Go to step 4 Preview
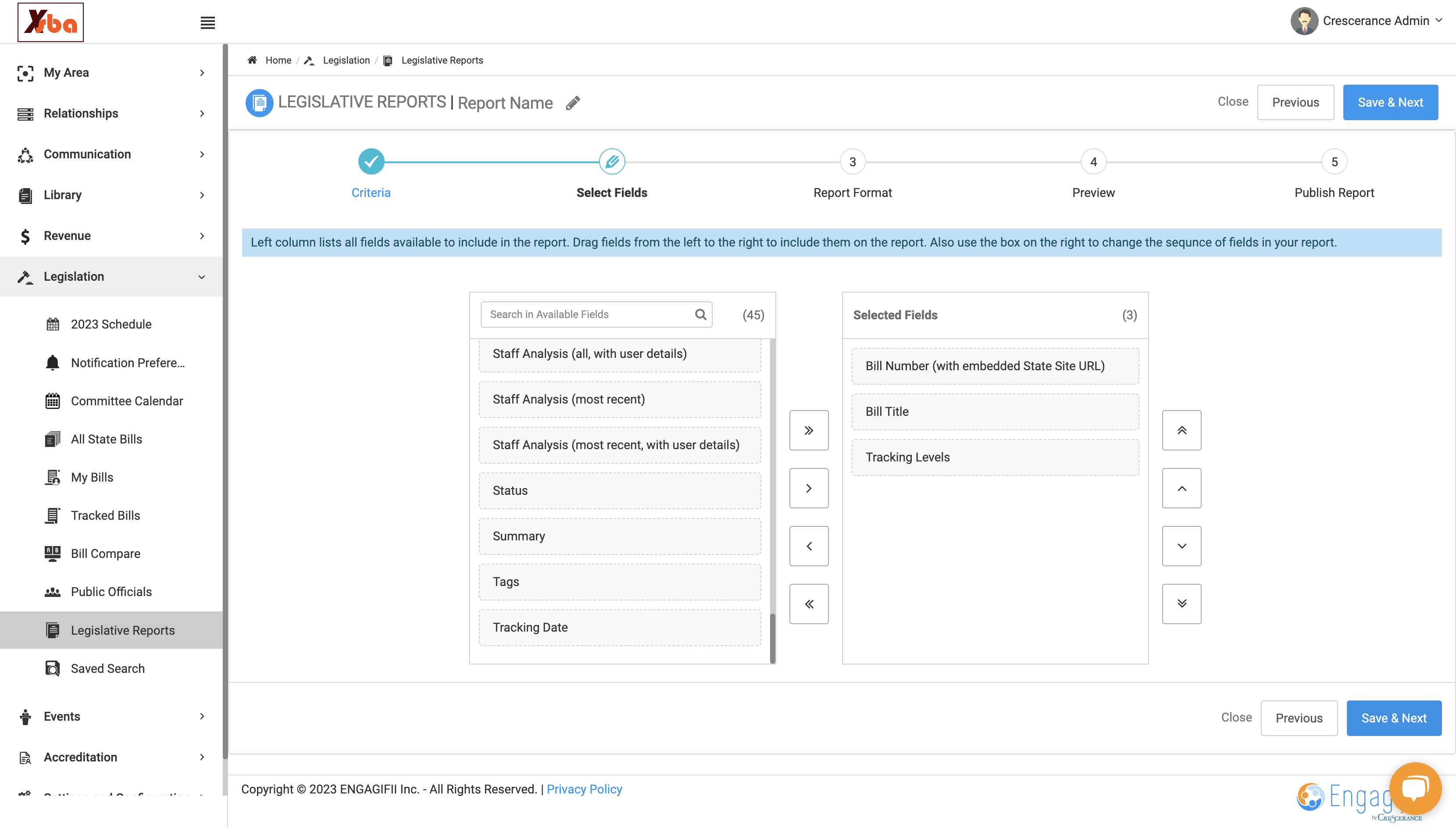The height and width of the screenshot is (829, 1456). click(x=1093, y=162)
